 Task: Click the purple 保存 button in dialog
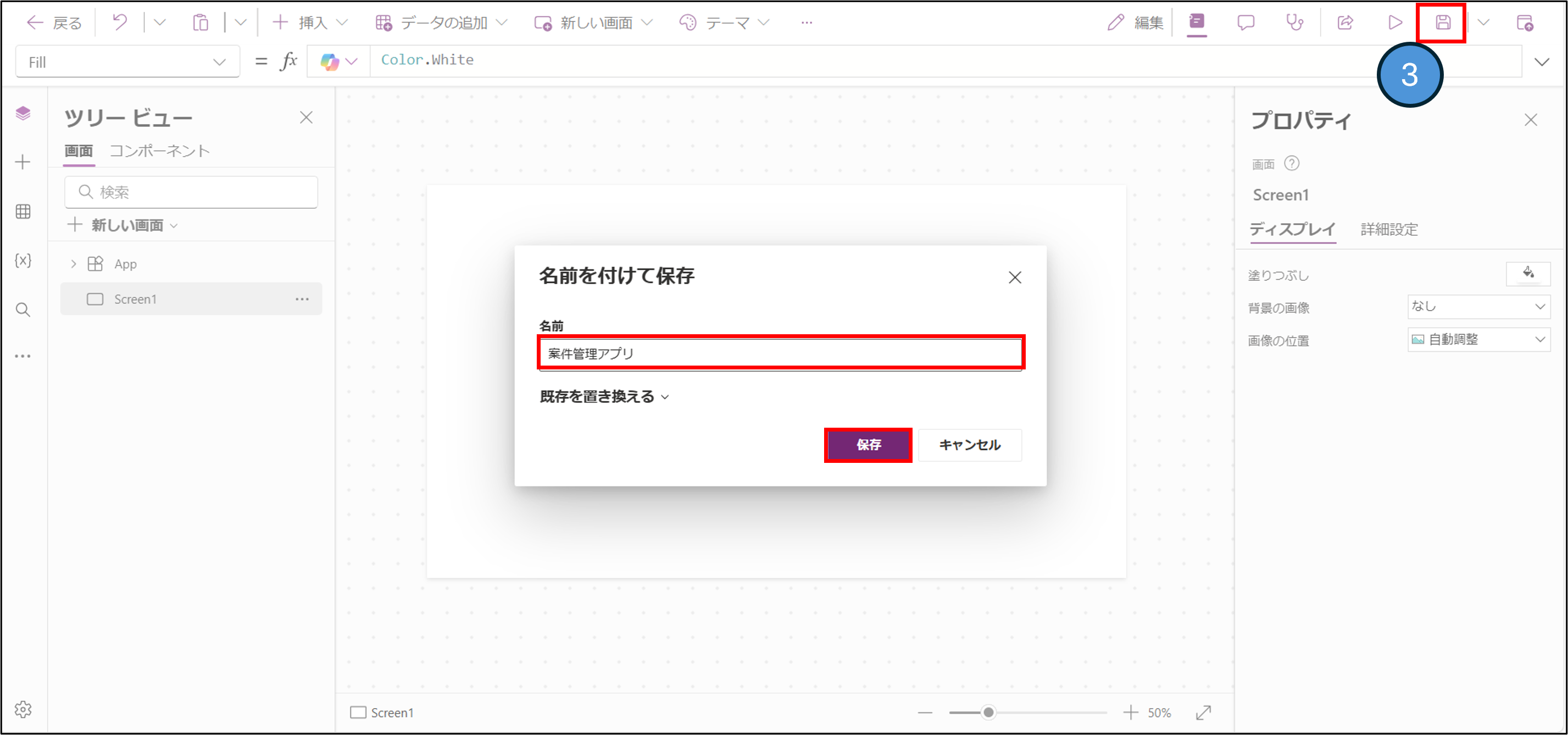click(x=868, y=445)
